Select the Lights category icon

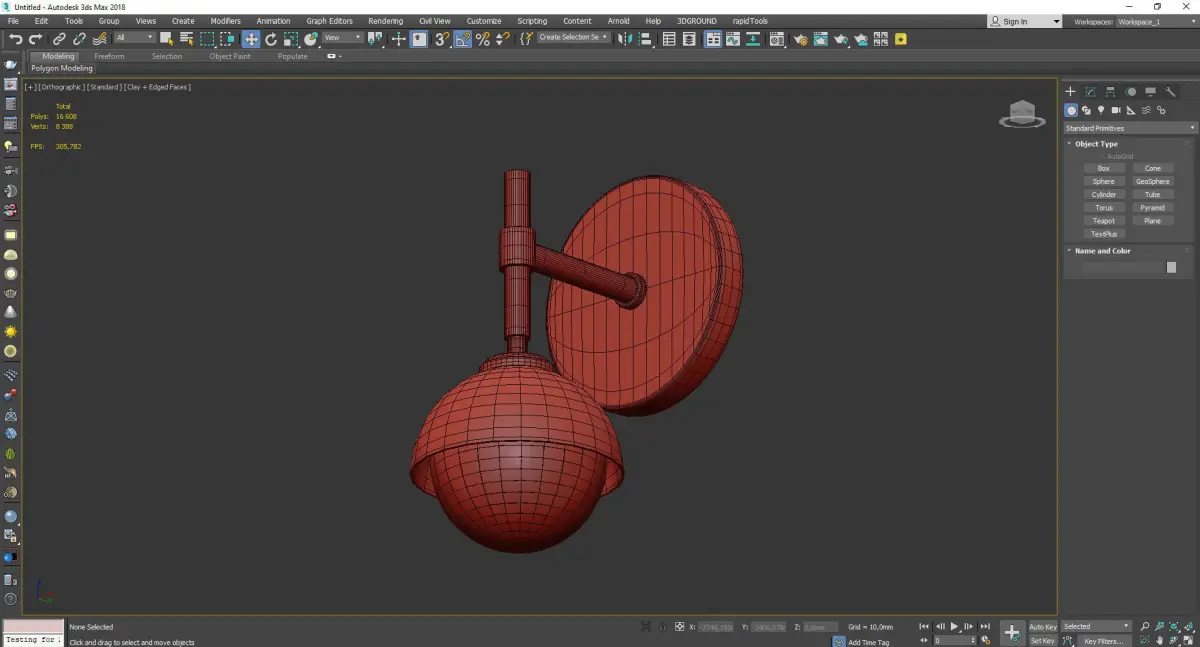[x=1101, y=110]
